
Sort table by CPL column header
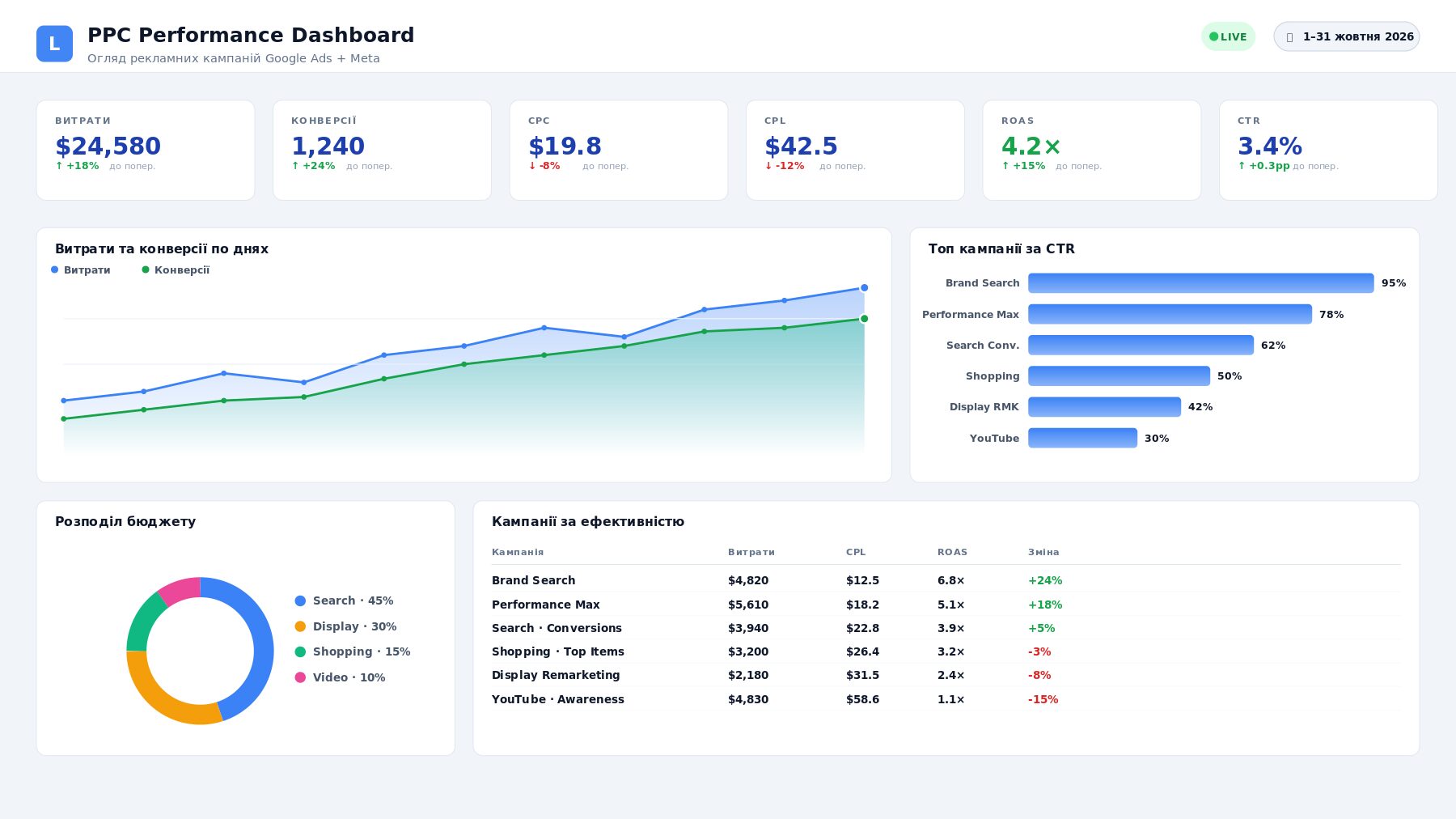tap(856, 553)
